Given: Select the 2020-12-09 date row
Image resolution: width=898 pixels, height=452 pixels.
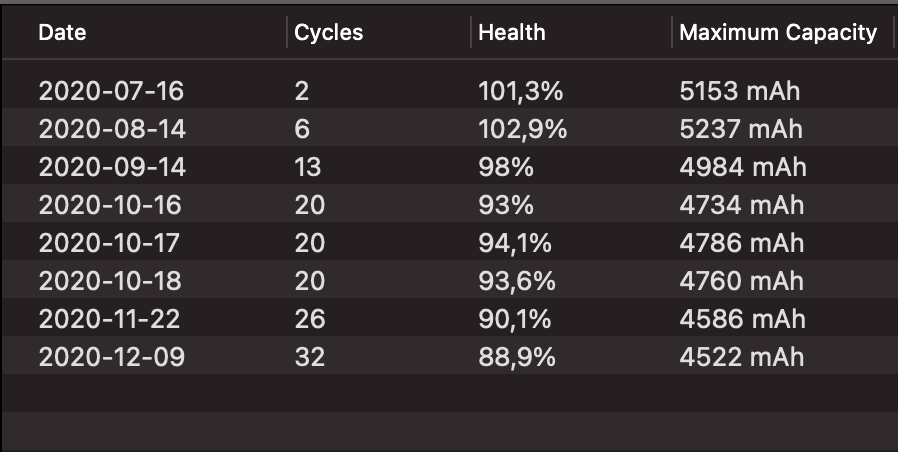Looking at the screenshot, I should coord(111,357).
